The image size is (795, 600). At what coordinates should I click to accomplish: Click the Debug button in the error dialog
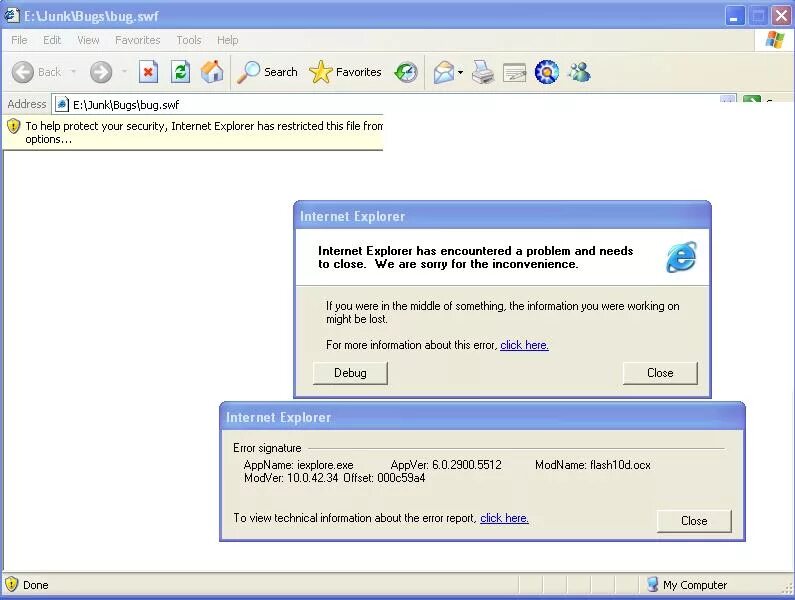pyautogui.click(x=350, y=373)
